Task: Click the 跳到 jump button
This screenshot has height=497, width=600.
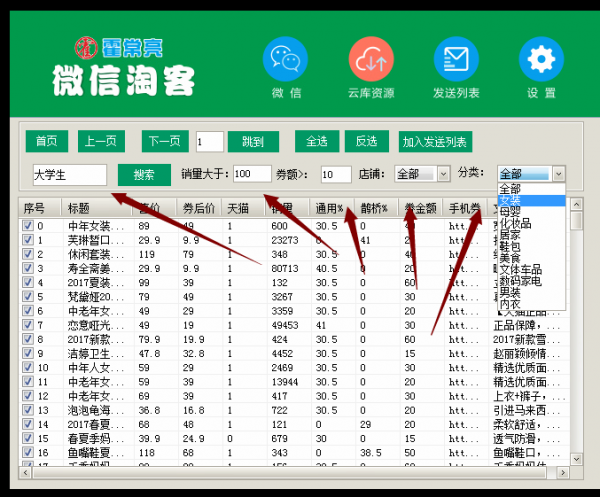Action: pyautogui.click(x=253, y=142)
